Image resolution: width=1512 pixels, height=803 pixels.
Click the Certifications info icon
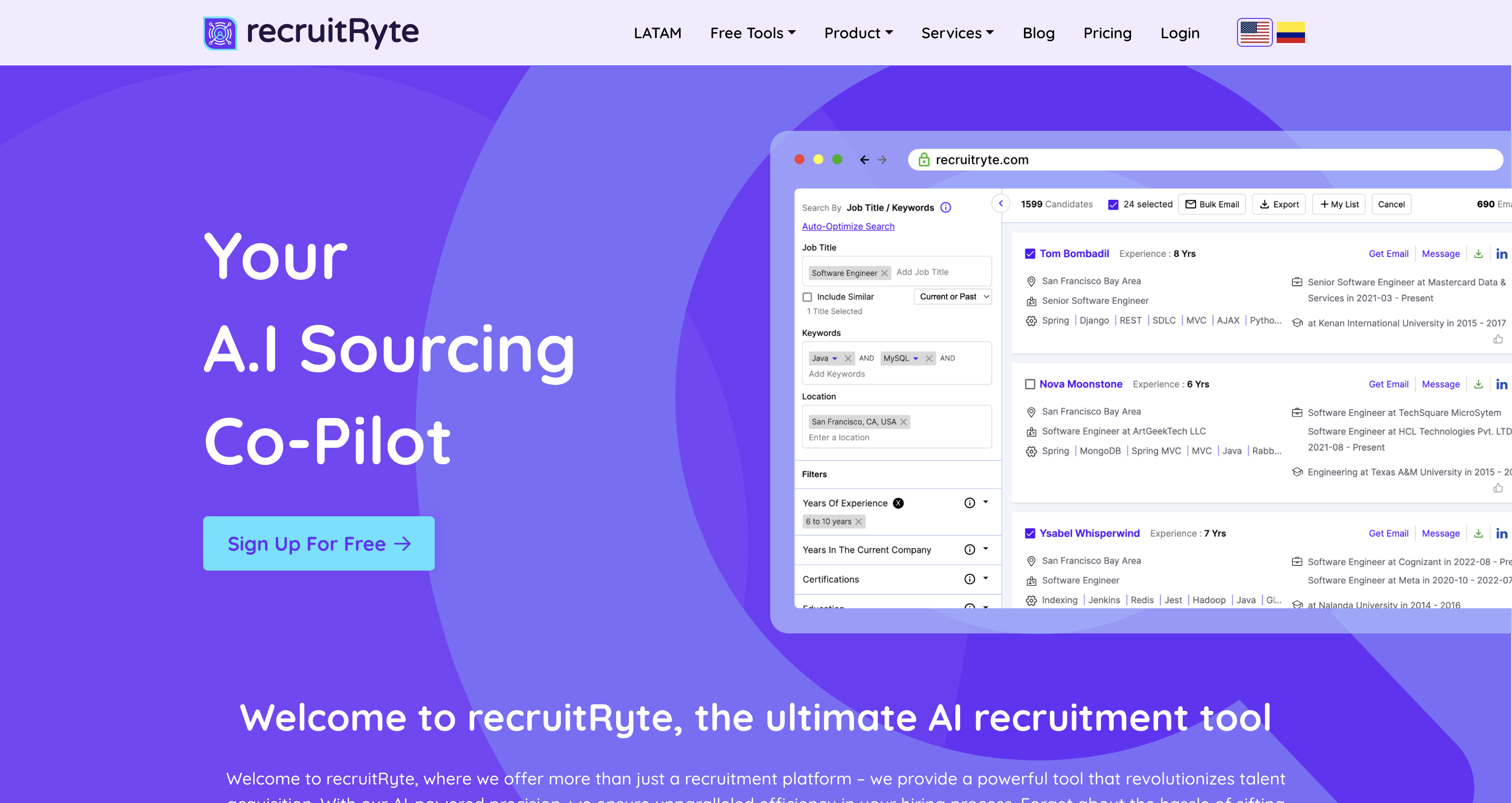(x=970, y=579)
